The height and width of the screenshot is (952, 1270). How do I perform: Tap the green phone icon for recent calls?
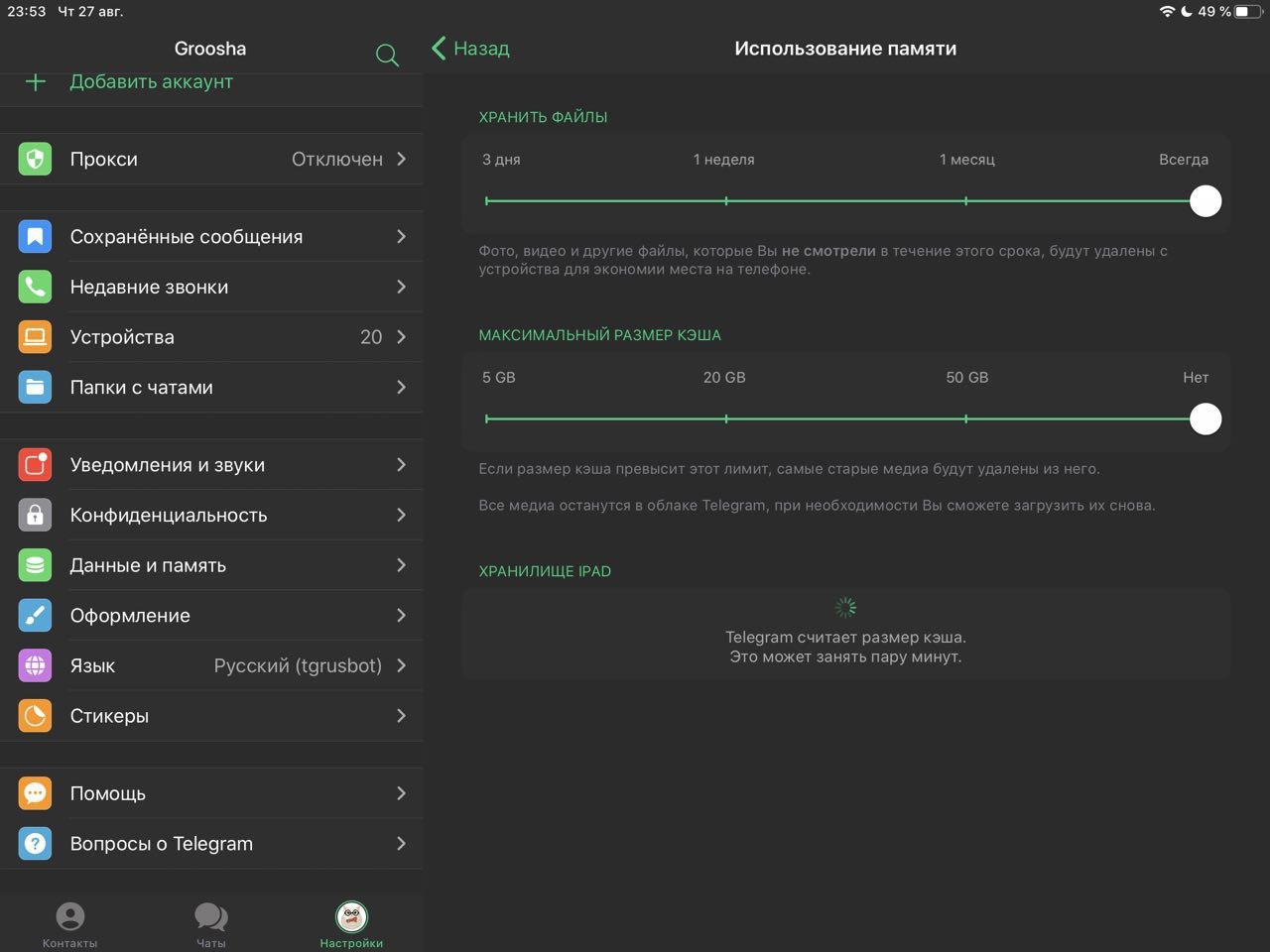click(35, 287)
